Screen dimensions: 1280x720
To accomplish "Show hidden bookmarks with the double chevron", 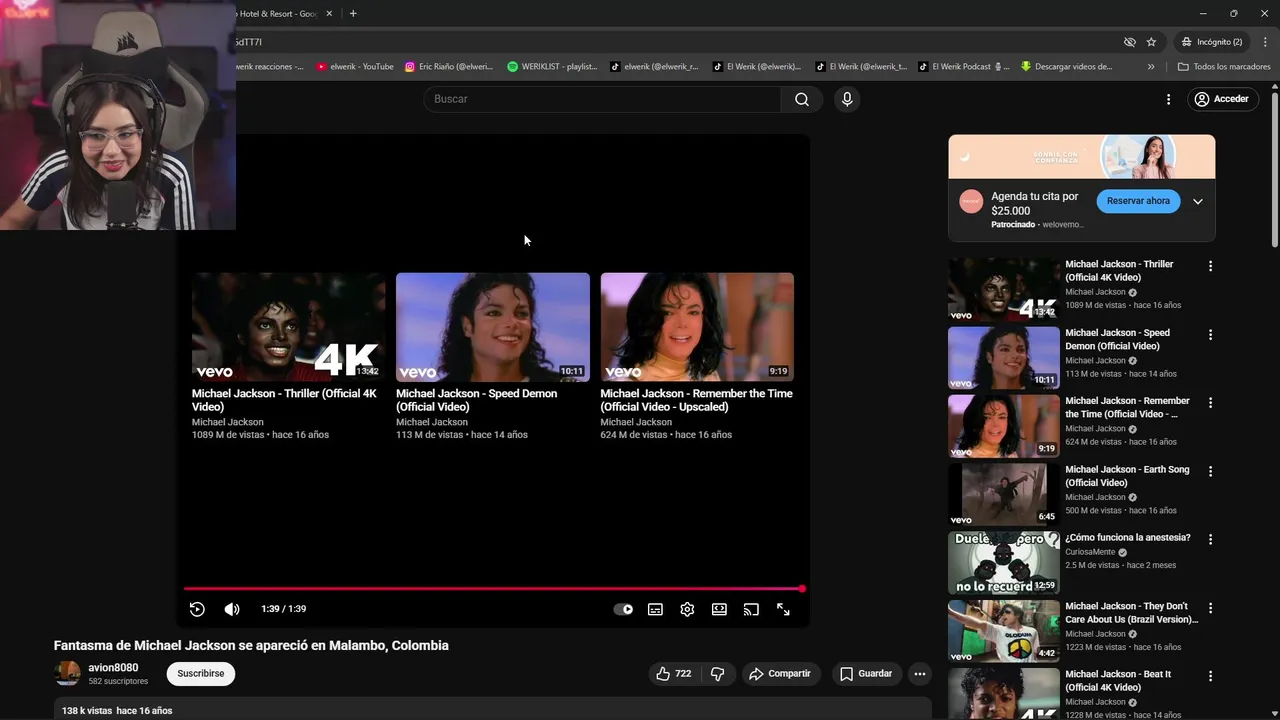I will coord(1151,67).
